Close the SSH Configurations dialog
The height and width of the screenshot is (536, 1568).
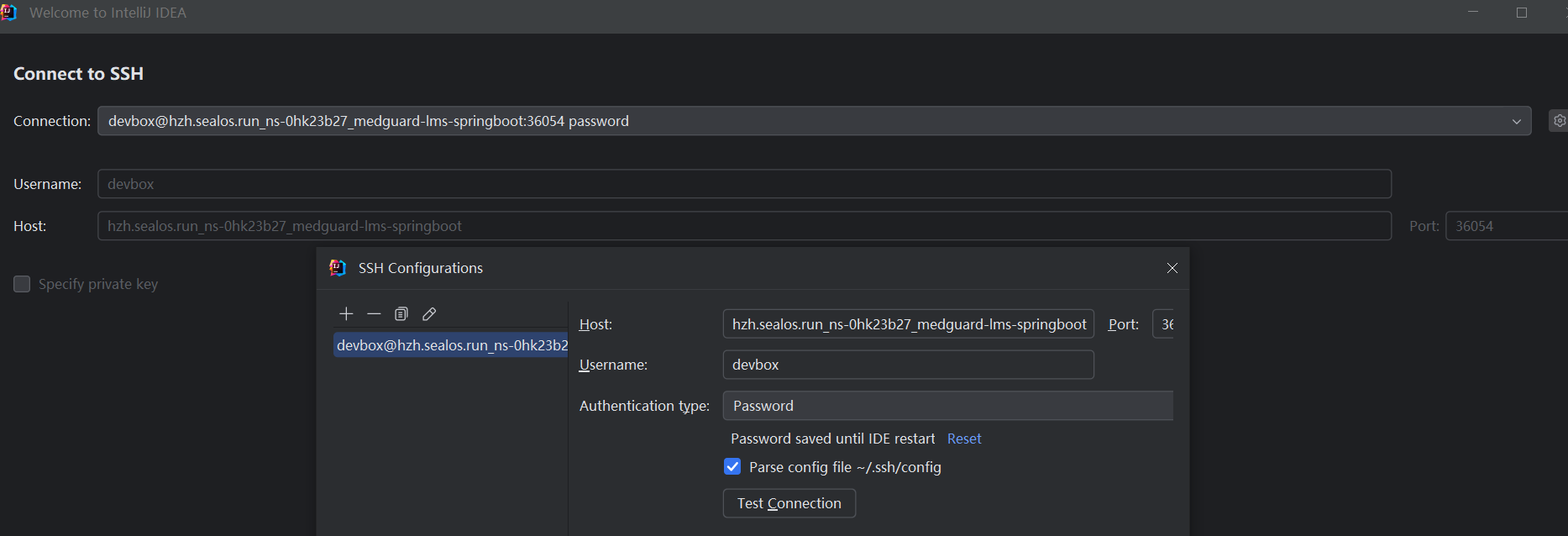click(x=1172, y=268)
